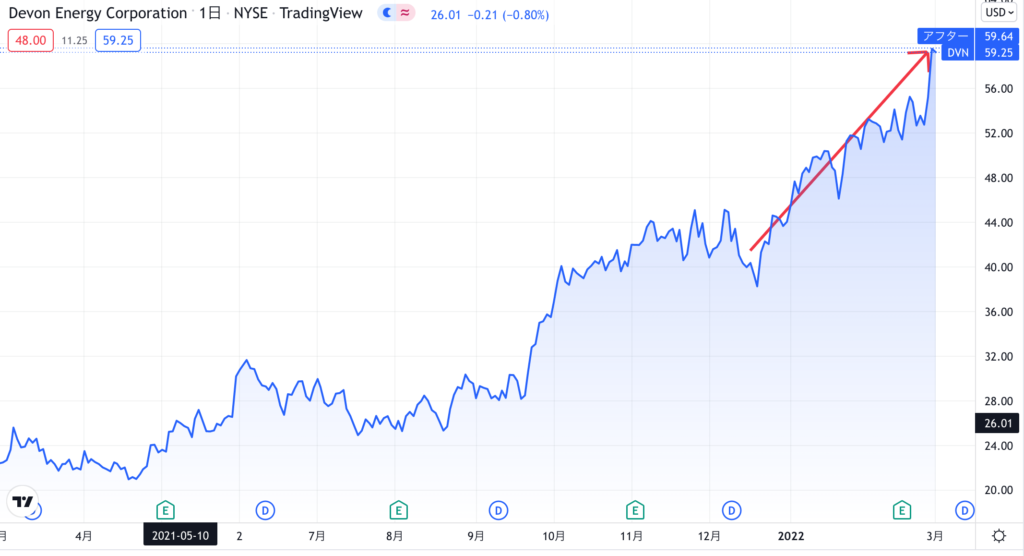Open the earnings E marker above 8月
The image size is (1024, 556).
click(398, 510)
